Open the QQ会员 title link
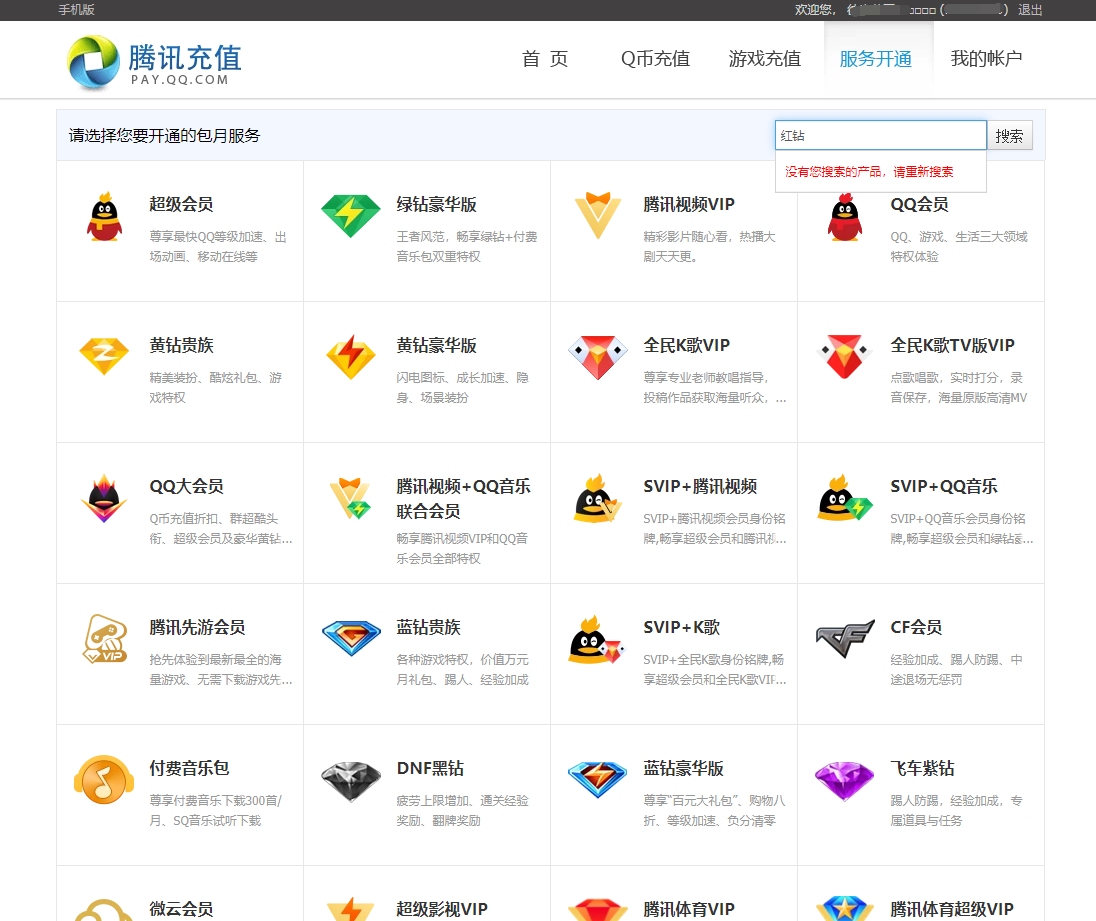Image resolution: width=1096 pixels, height=921 pixels. (919, 204)
